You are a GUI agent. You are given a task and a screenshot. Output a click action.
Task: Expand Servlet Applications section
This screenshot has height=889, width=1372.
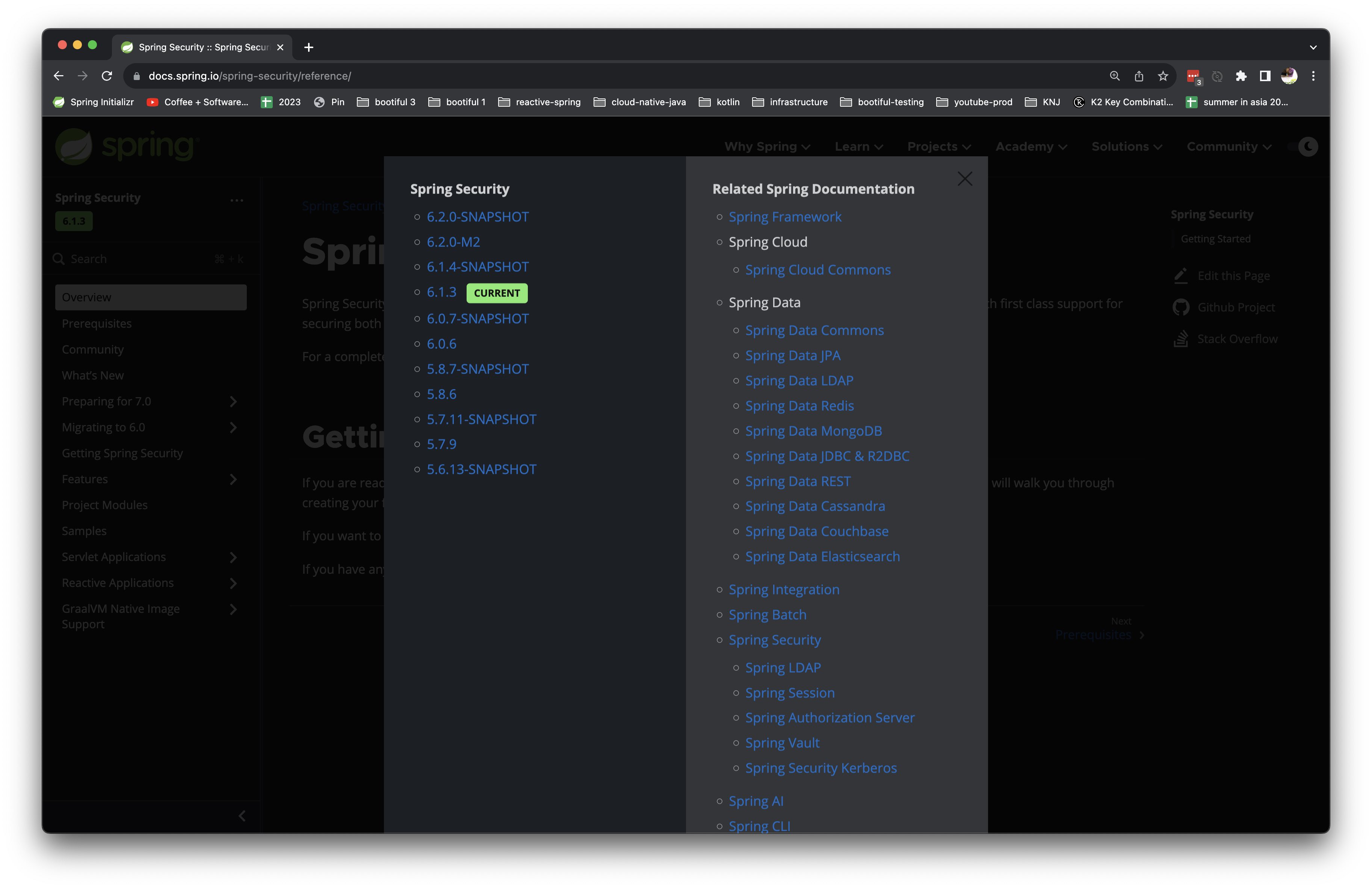click(233, 557)
